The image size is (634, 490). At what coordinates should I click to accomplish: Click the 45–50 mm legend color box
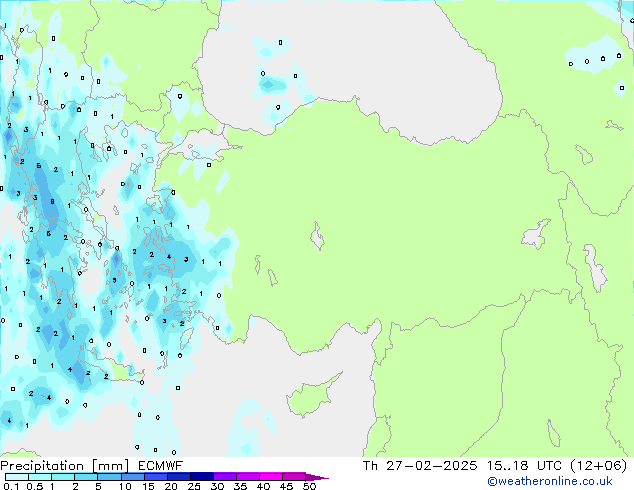[x=294, y=477]
